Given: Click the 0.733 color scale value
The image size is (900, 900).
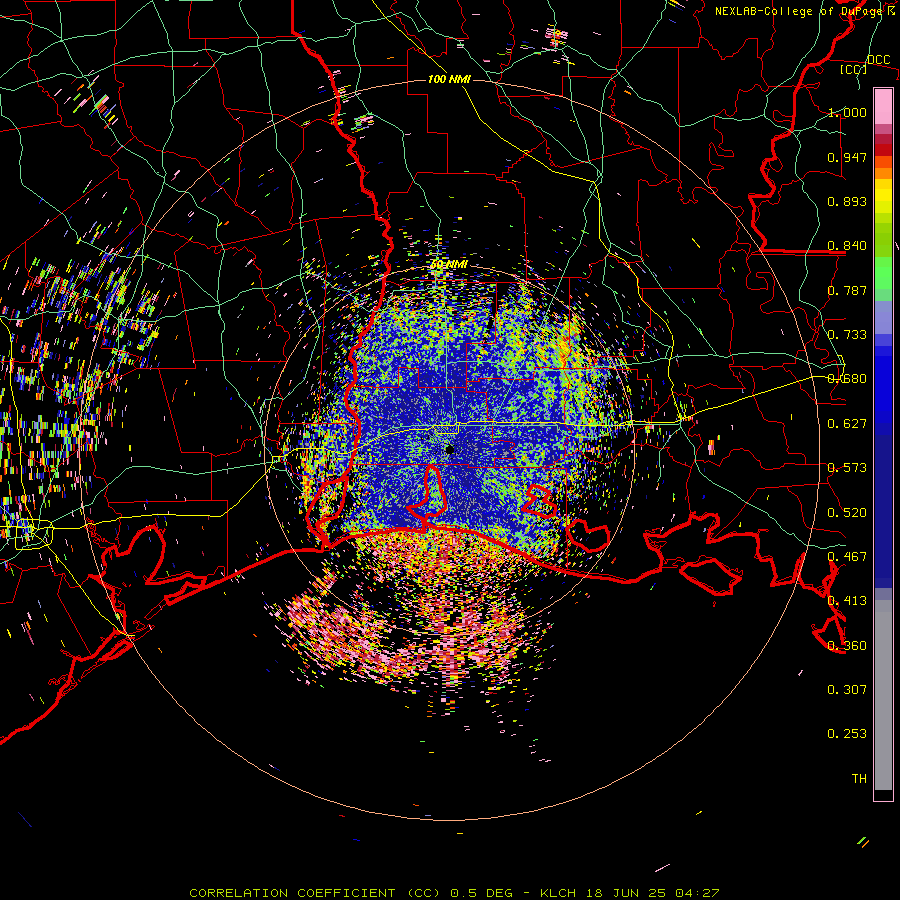Looking at the screenshot, I should (x=847, y=335).
